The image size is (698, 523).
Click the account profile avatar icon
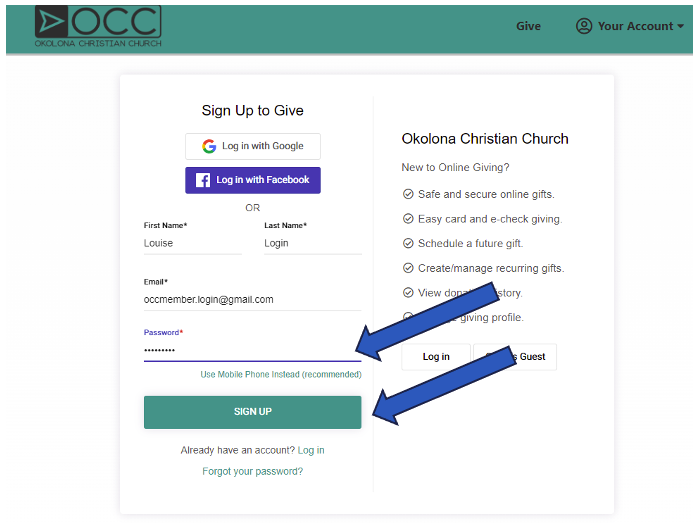[x=584, y=26]
